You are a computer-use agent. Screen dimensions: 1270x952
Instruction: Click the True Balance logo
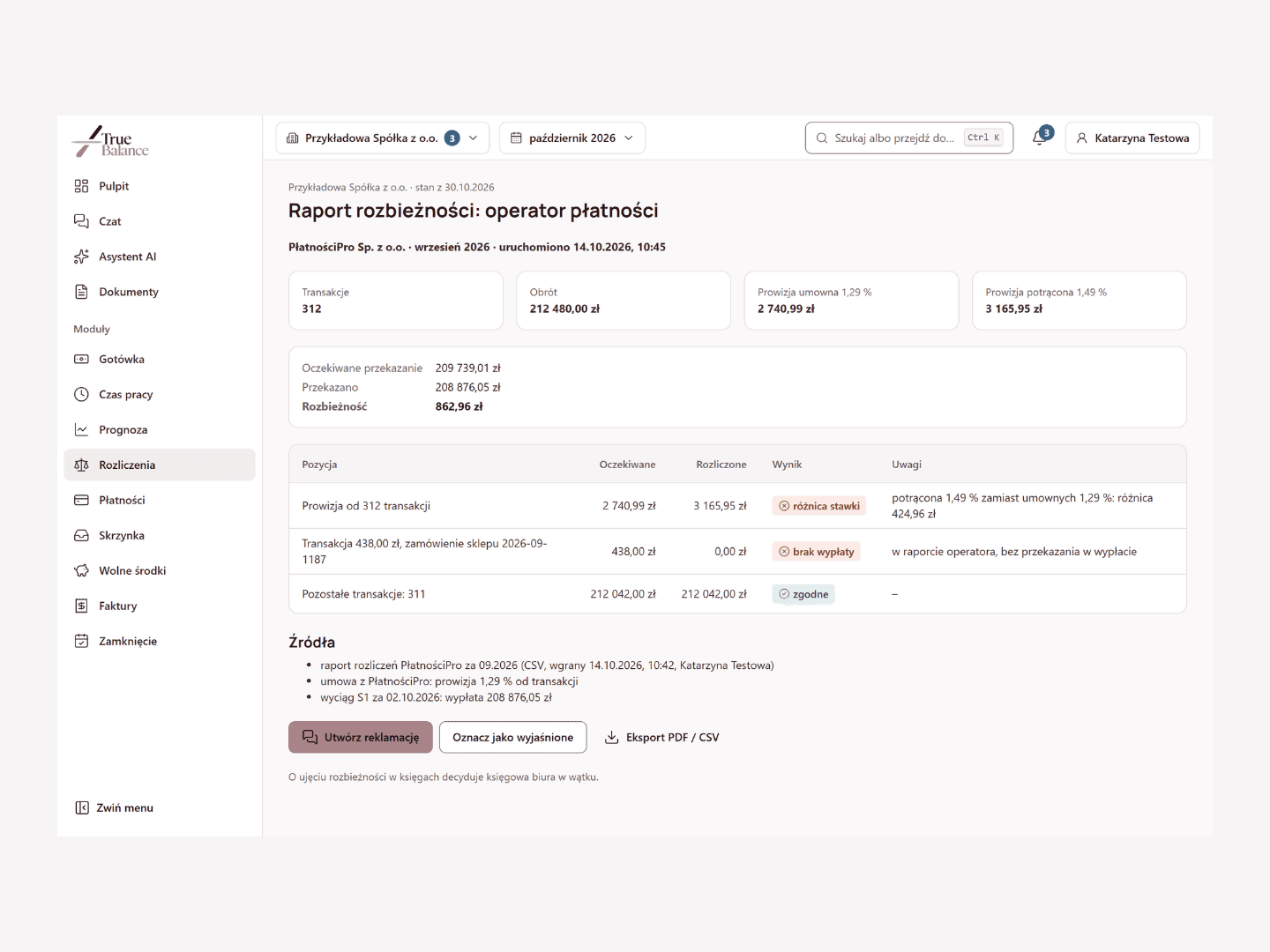(110, 141)
